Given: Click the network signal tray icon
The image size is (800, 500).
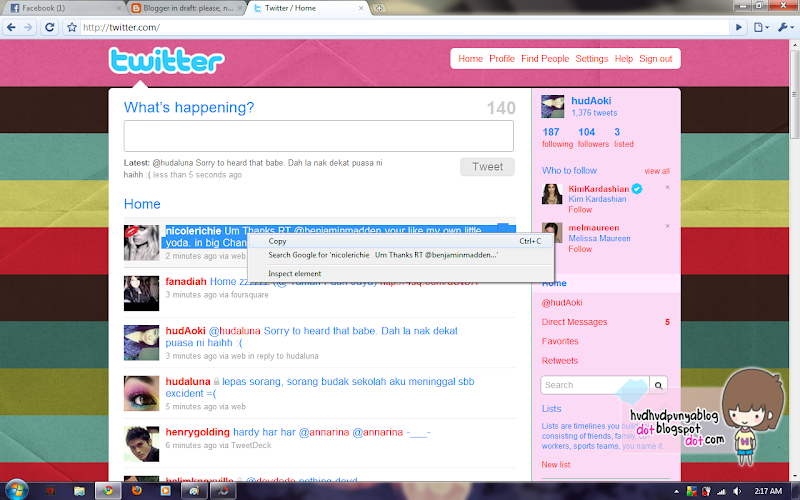Looking at the screenshot, I should (x=721, y=491).
